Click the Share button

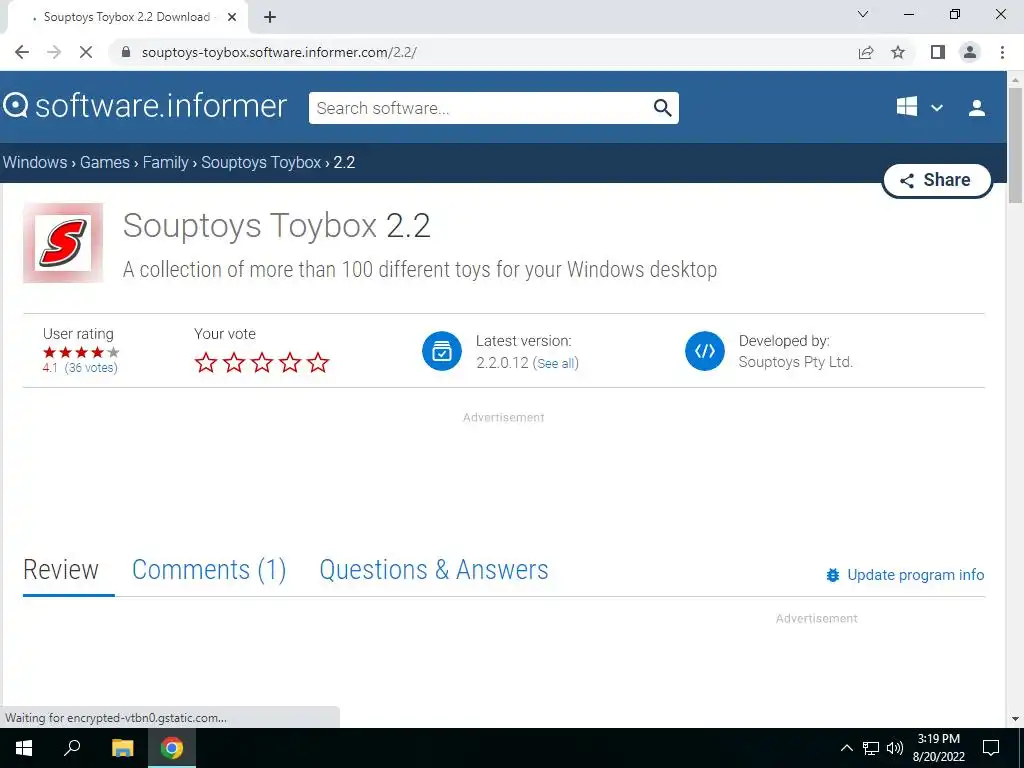937,180
